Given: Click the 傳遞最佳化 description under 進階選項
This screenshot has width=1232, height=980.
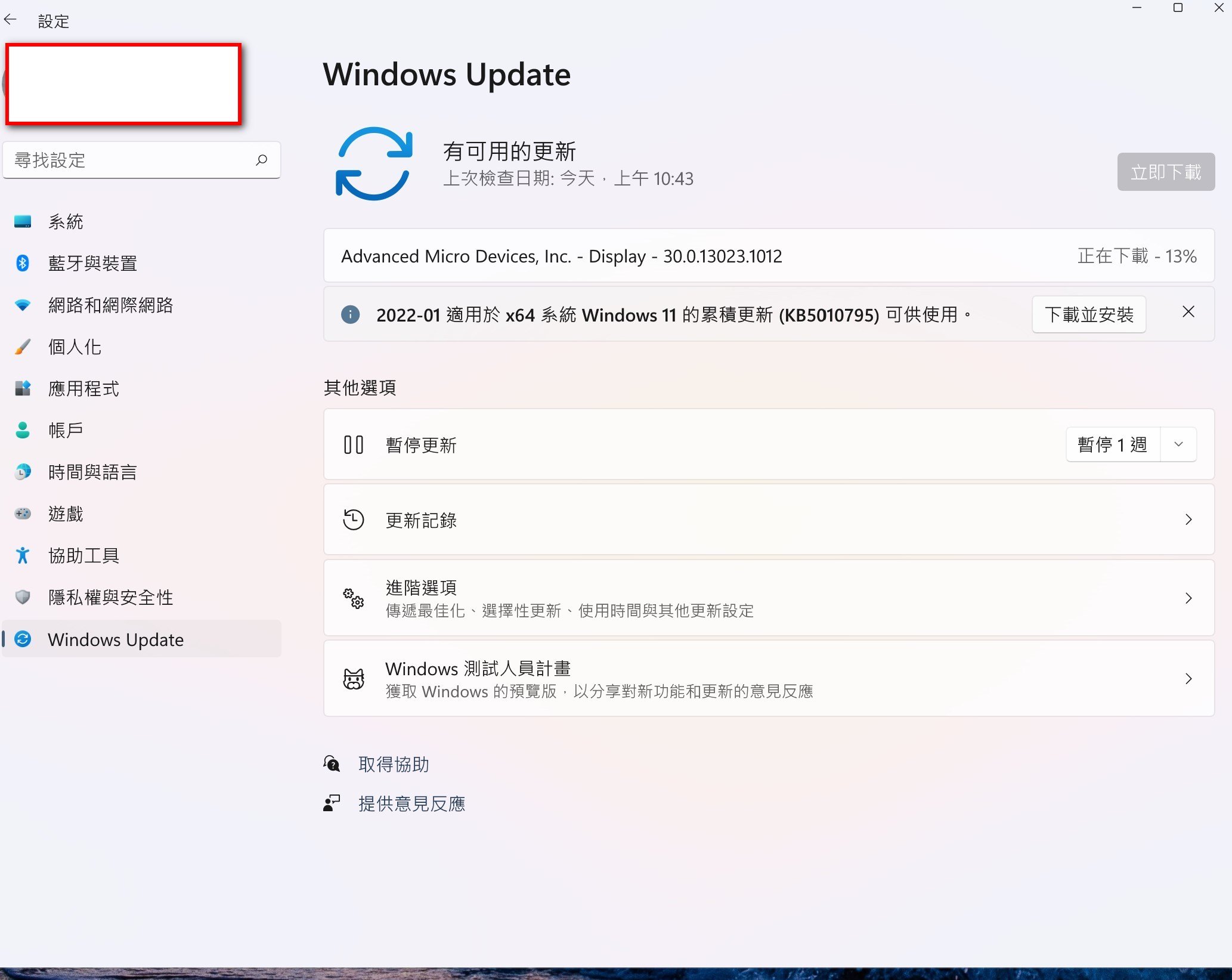Looking at the screenshot, I should [x=569, y=610].
